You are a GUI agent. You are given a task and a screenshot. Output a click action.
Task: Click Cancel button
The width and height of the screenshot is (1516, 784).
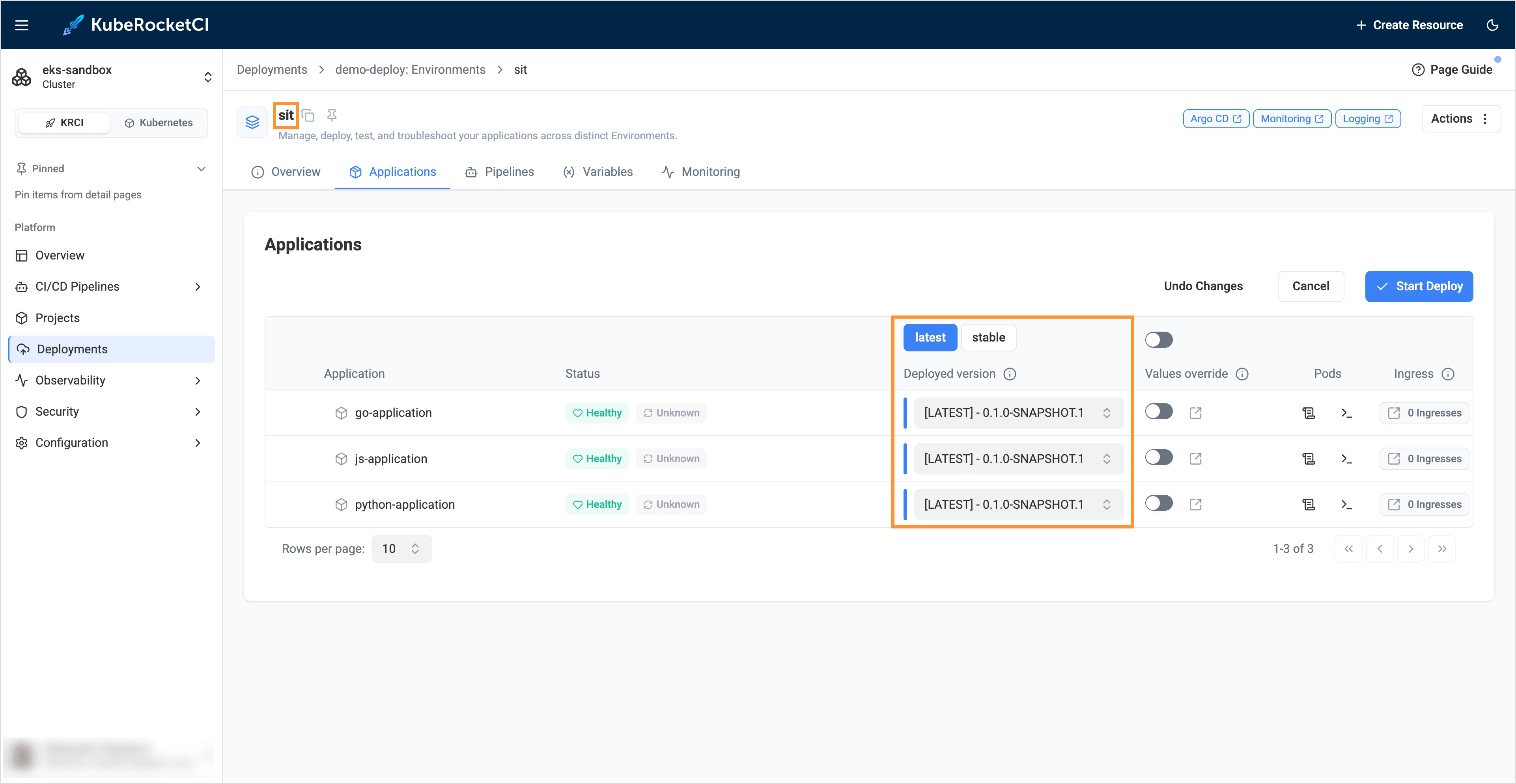[1311, 286]
